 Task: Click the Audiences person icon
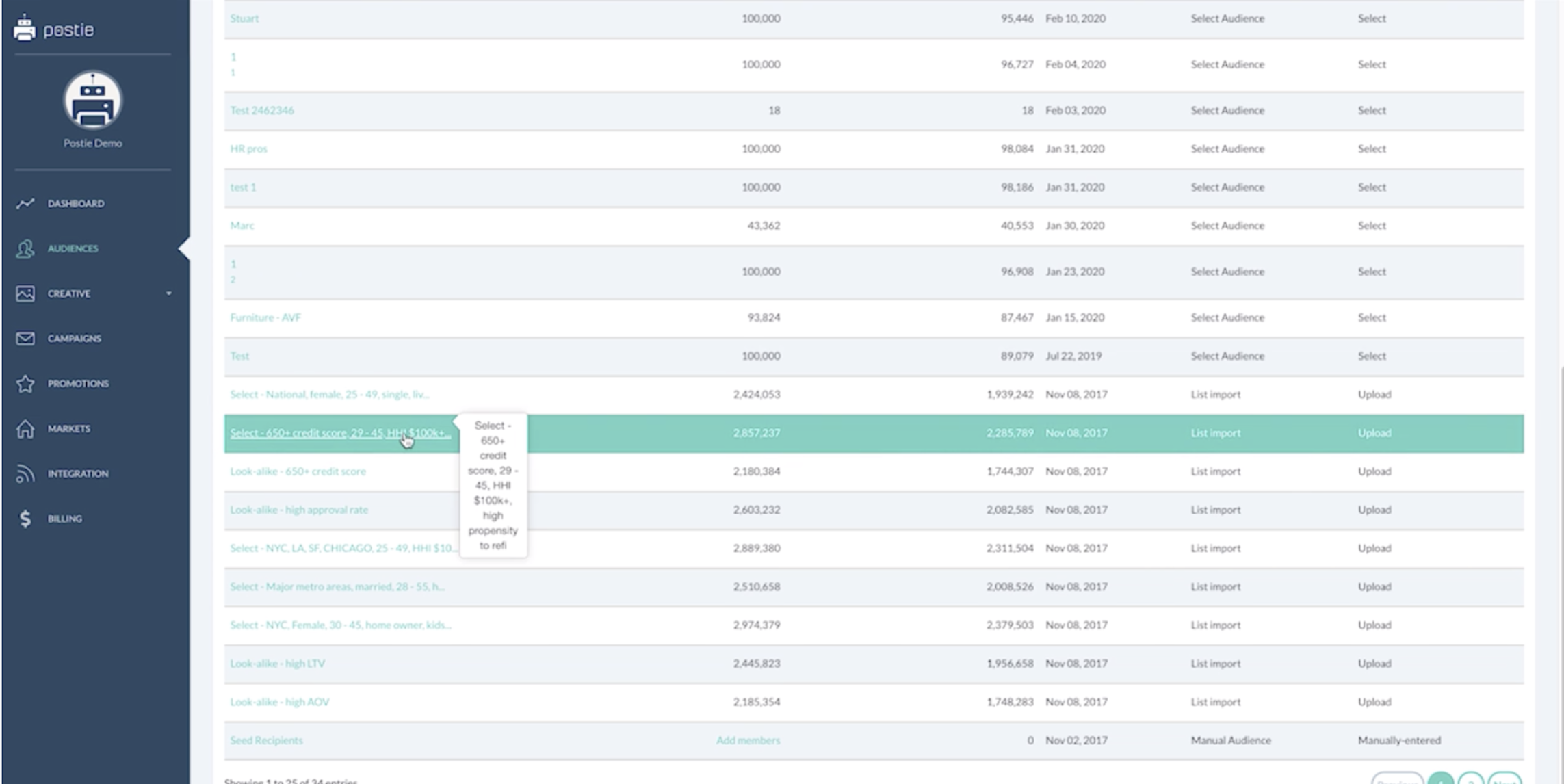coord(25,248)
